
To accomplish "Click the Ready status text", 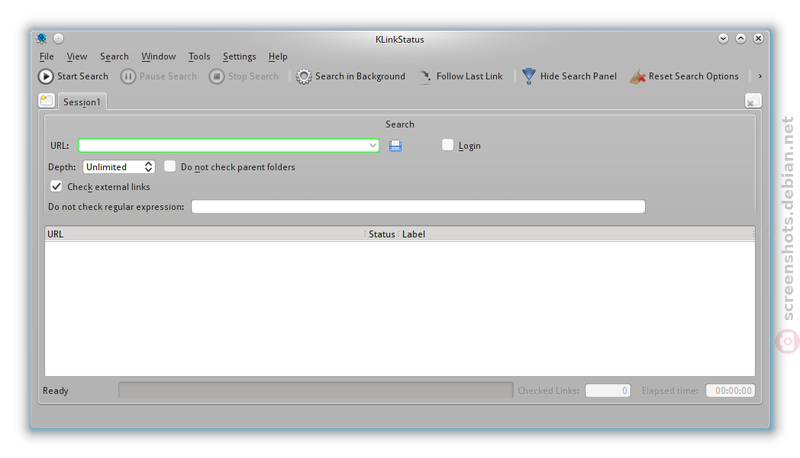I will tap(55, 391).
